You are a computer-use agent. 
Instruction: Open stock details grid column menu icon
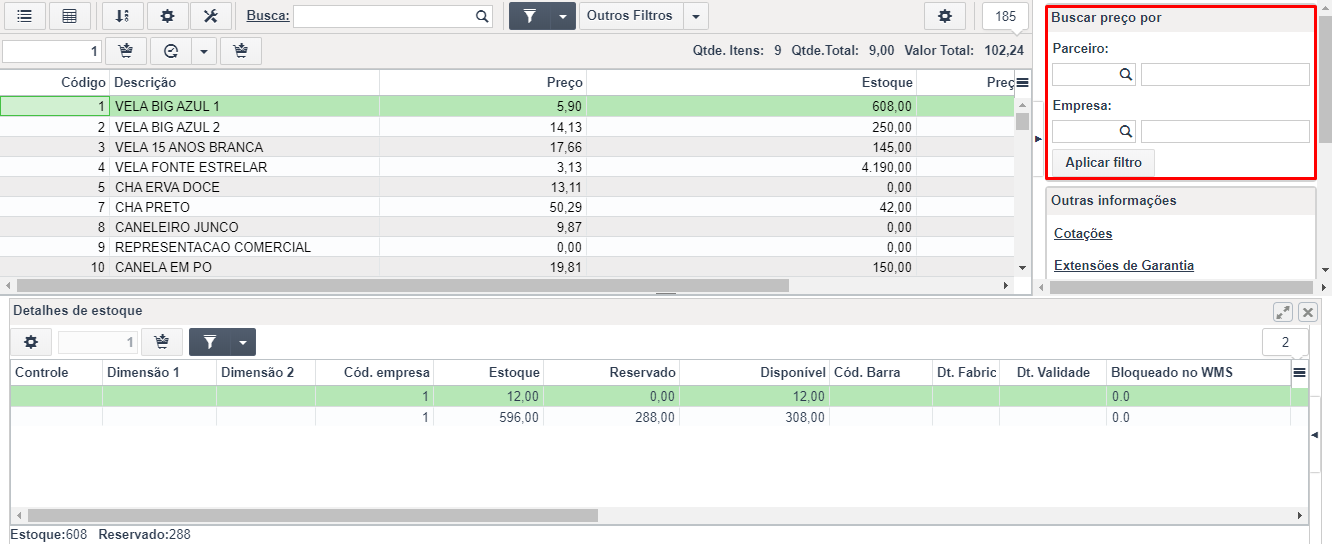pyautogui.click(x=1300, y=372)
